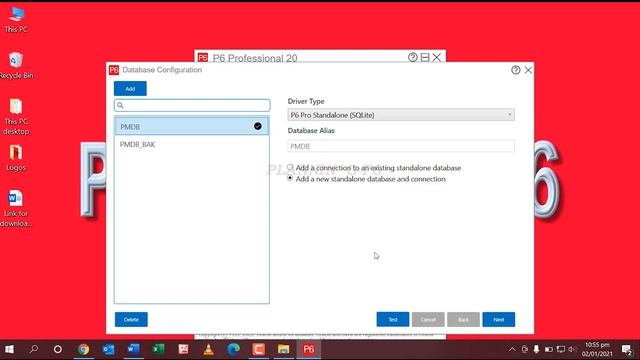
Task: Open the Link for download Word document
Action: click(16, 209)
